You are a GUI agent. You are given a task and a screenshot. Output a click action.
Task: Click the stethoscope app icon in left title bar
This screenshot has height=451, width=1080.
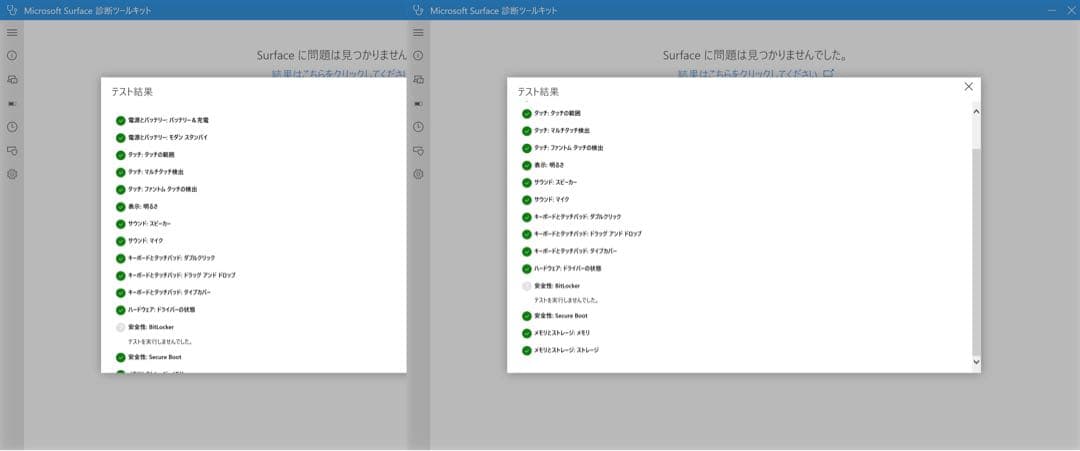11,10
